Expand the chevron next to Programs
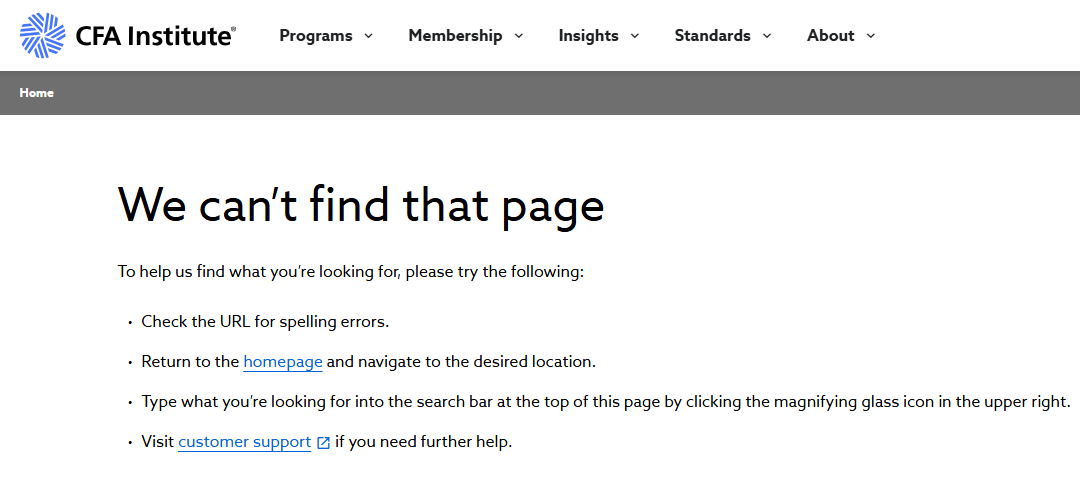Viewport: 1080px width, 493px height. click(368, 36)
